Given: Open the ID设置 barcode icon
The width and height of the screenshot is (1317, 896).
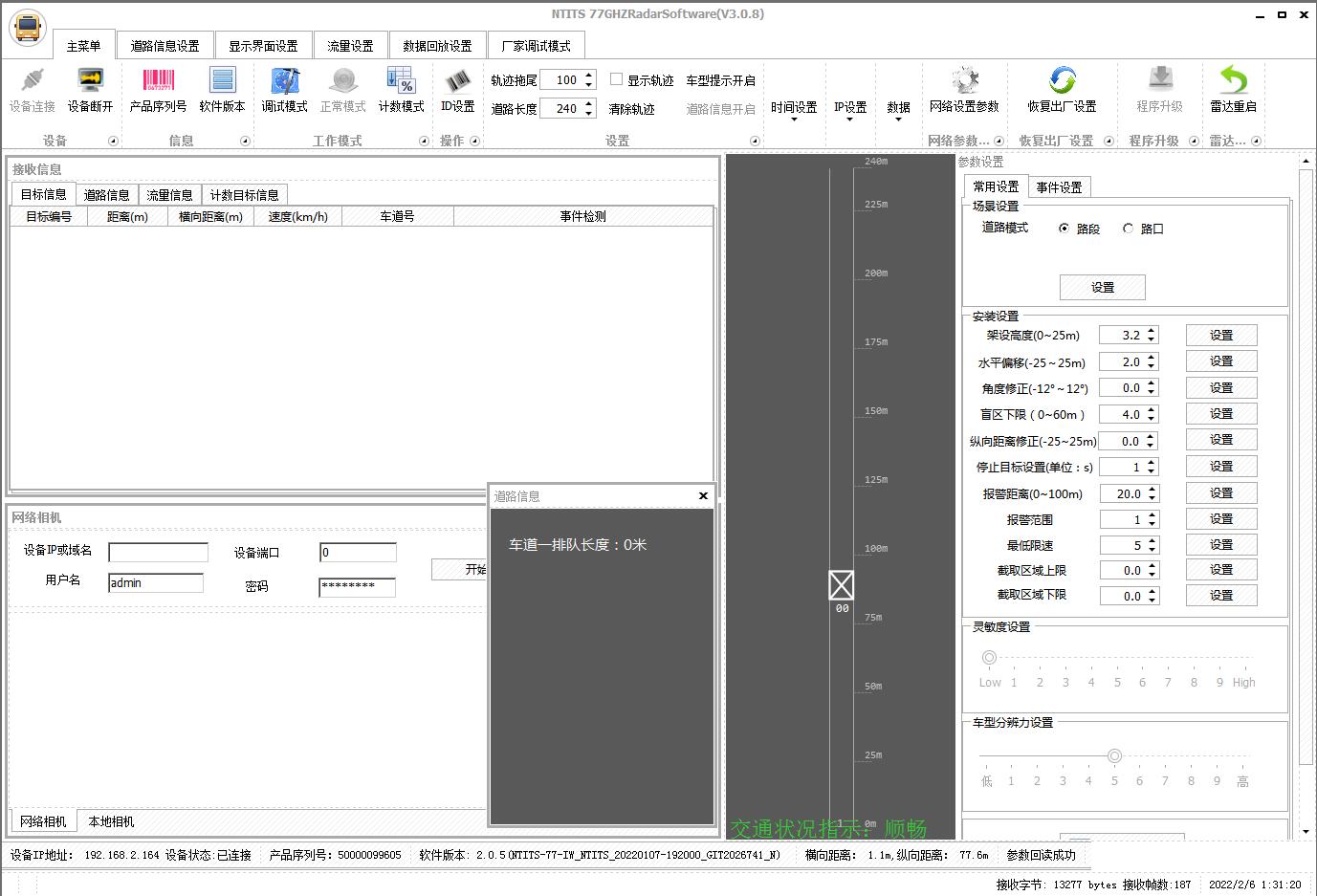Looking at the screenshot, I should click(x=458, y=80).
